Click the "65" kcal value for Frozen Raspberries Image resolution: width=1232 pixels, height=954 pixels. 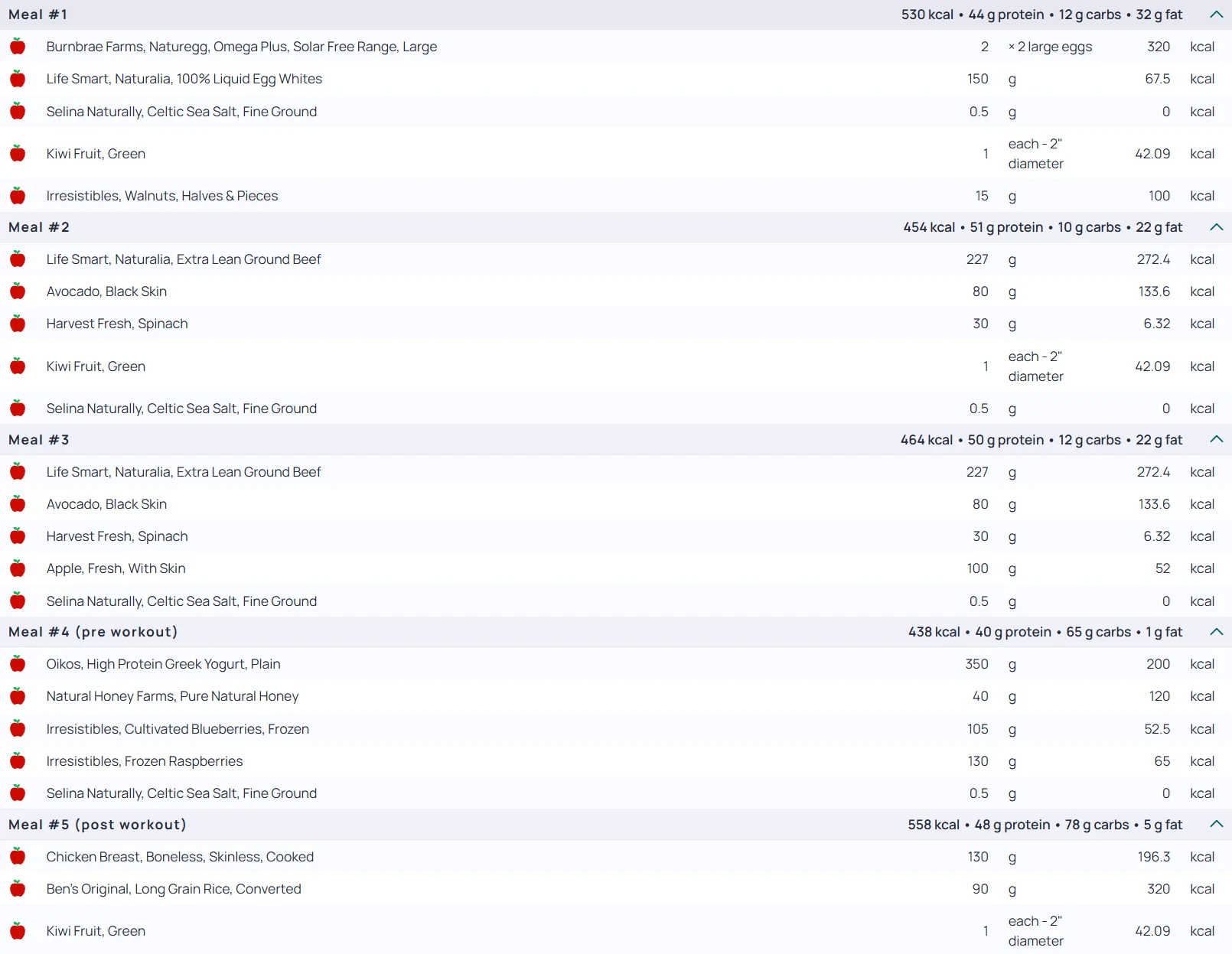1162,761
